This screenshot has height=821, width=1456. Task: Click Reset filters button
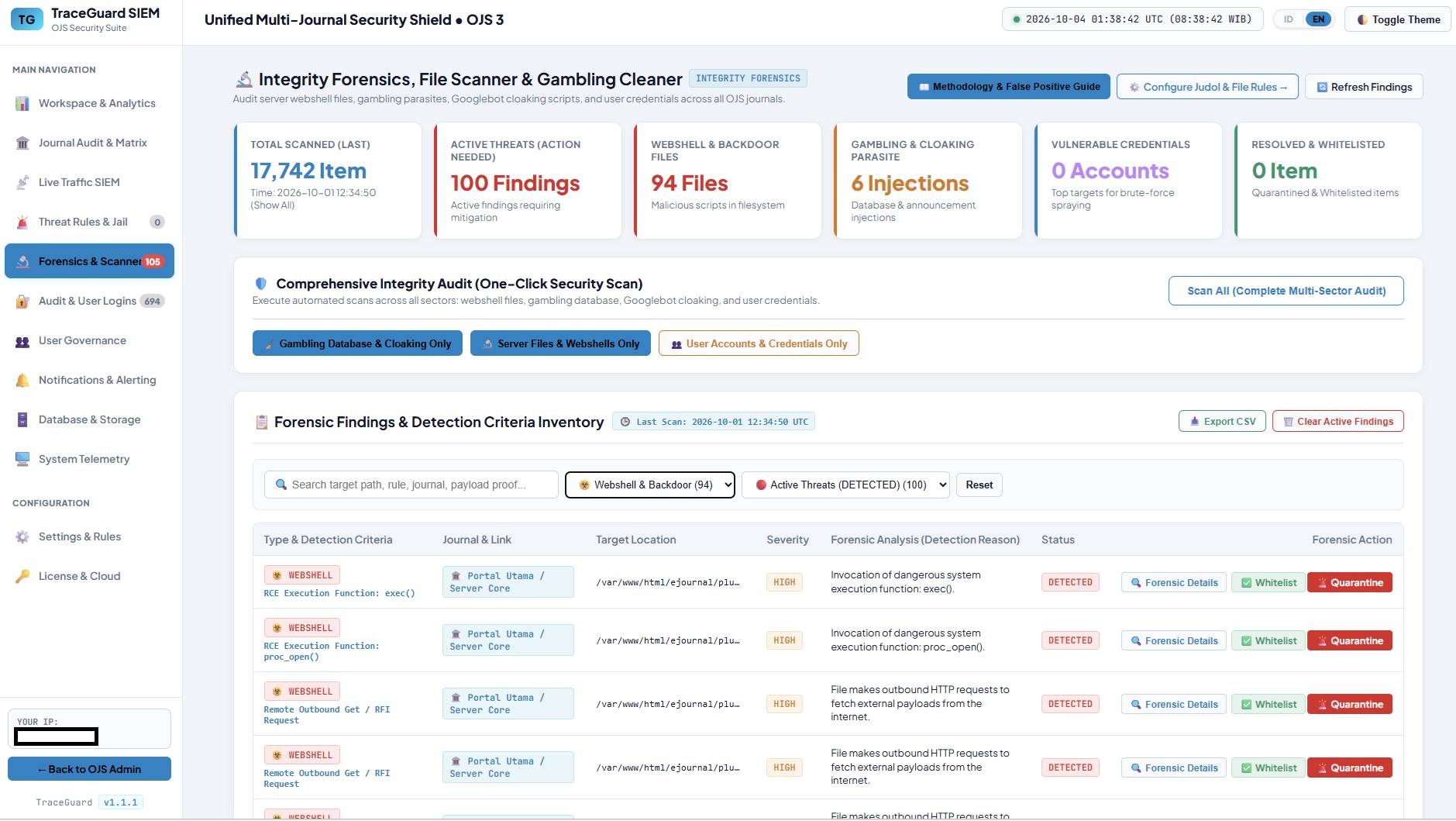coord(979,485)
